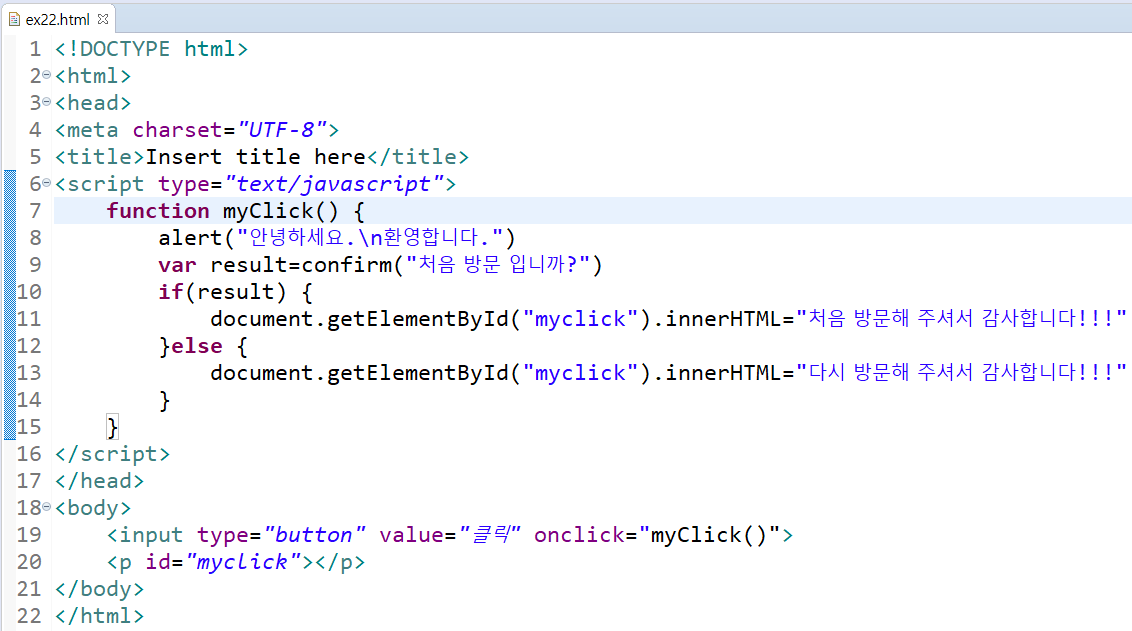Screen dimensions: 1132x631
Task: Click the meta charset tag on line 4
Action: click(197, 130)
